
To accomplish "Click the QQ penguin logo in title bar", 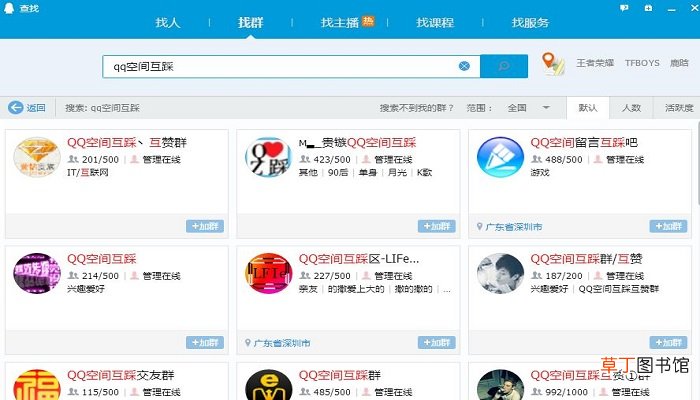I will 8,8.
